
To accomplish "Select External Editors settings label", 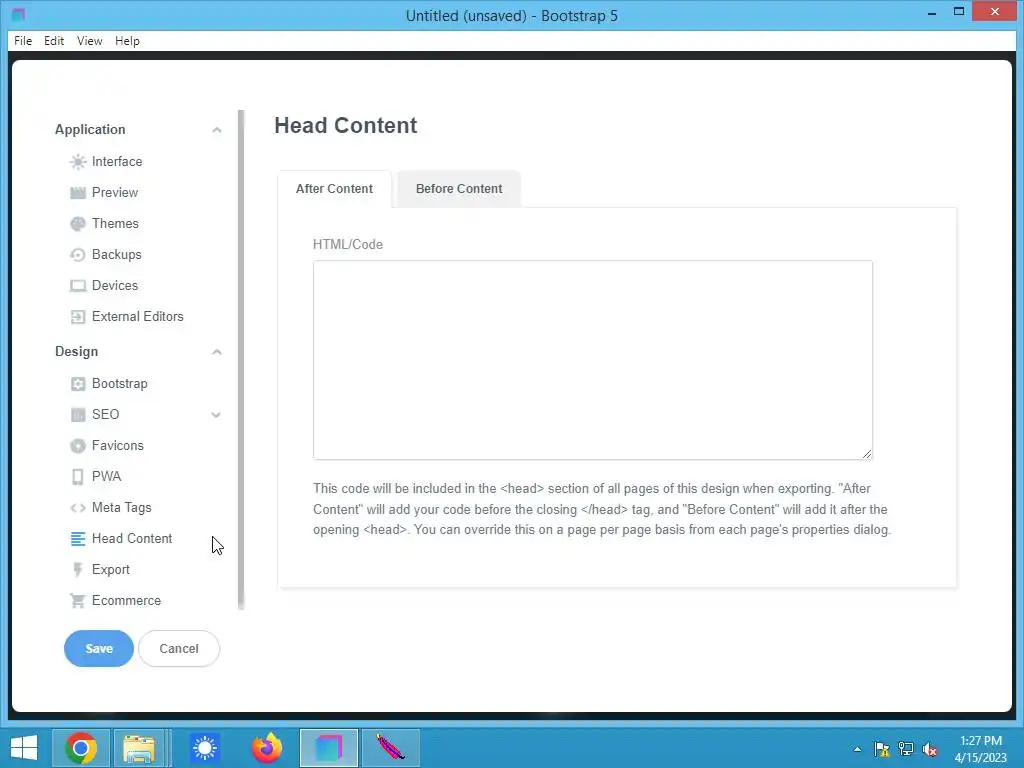I will (138, 317).
